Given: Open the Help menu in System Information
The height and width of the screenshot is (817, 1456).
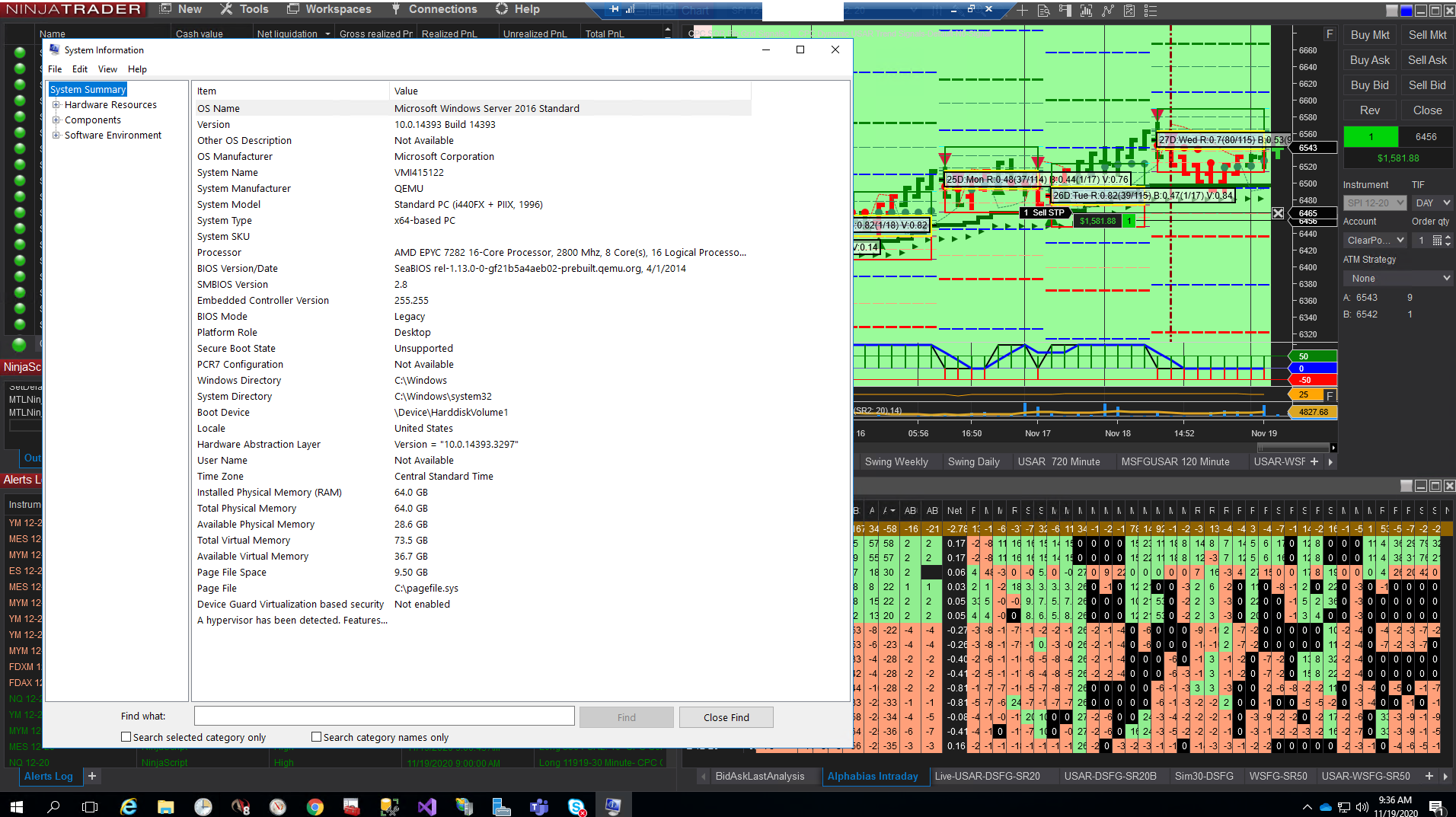Looking at the screenshot, I should click(137, 69).
